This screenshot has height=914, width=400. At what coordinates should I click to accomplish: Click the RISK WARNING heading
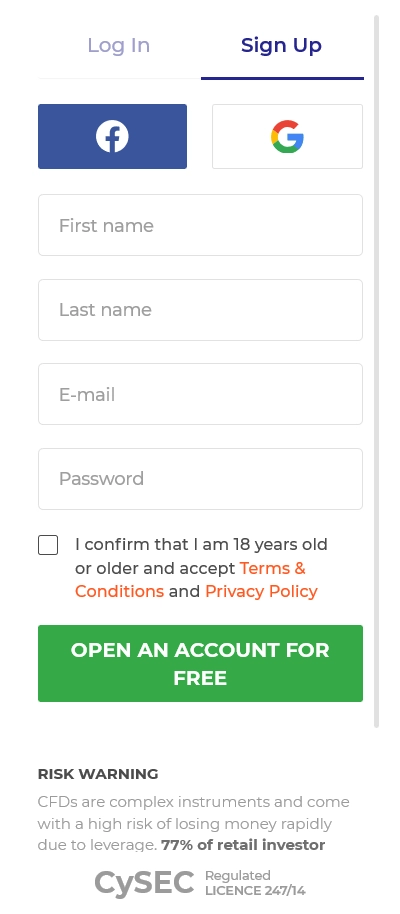click(x=98, y=774)
